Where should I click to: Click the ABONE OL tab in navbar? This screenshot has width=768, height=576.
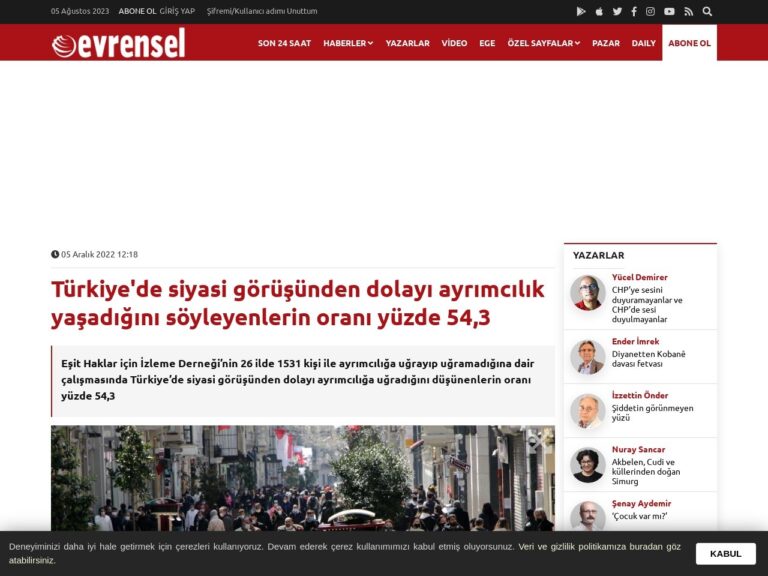(x=689, y=44)
